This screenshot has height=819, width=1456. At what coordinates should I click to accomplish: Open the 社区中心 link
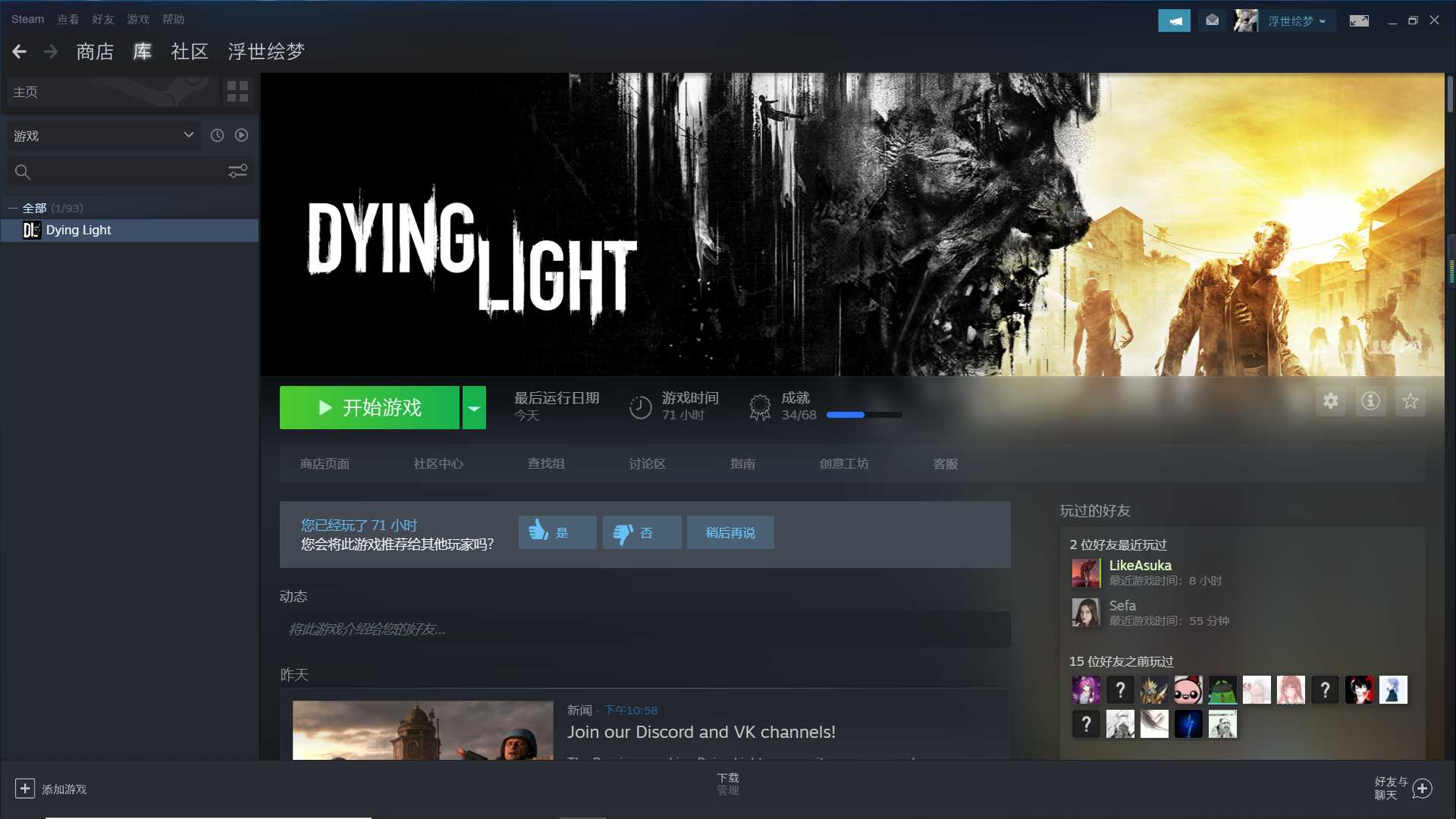[438, 463]
